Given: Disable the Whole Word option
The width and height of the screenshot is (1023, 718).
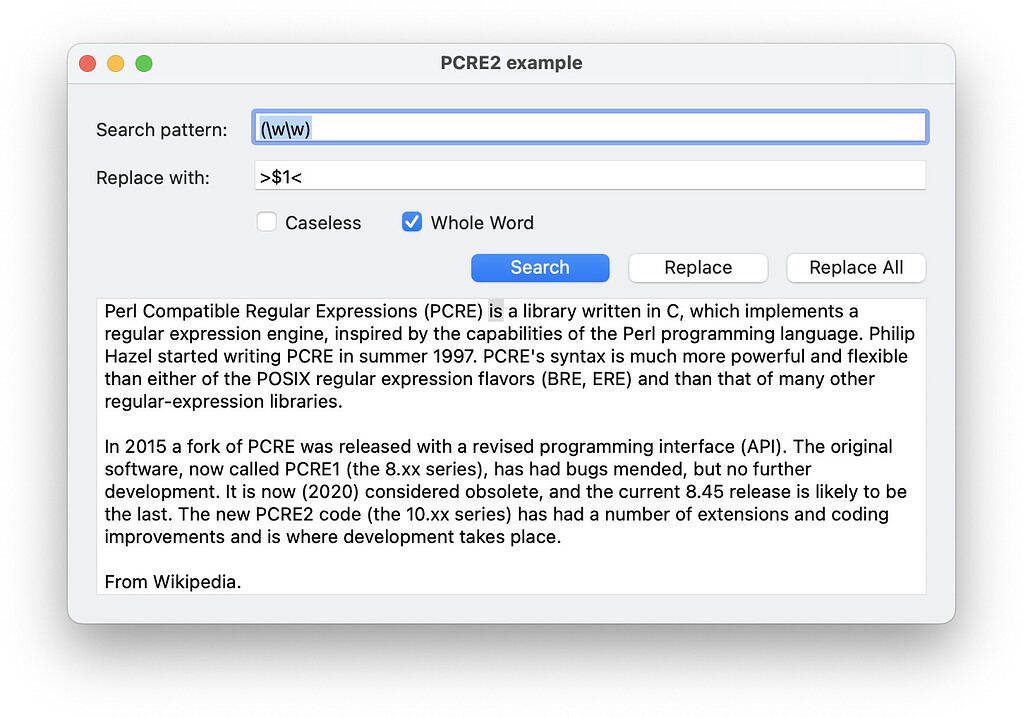Looking at the screenshot, I should pos(411,222).
